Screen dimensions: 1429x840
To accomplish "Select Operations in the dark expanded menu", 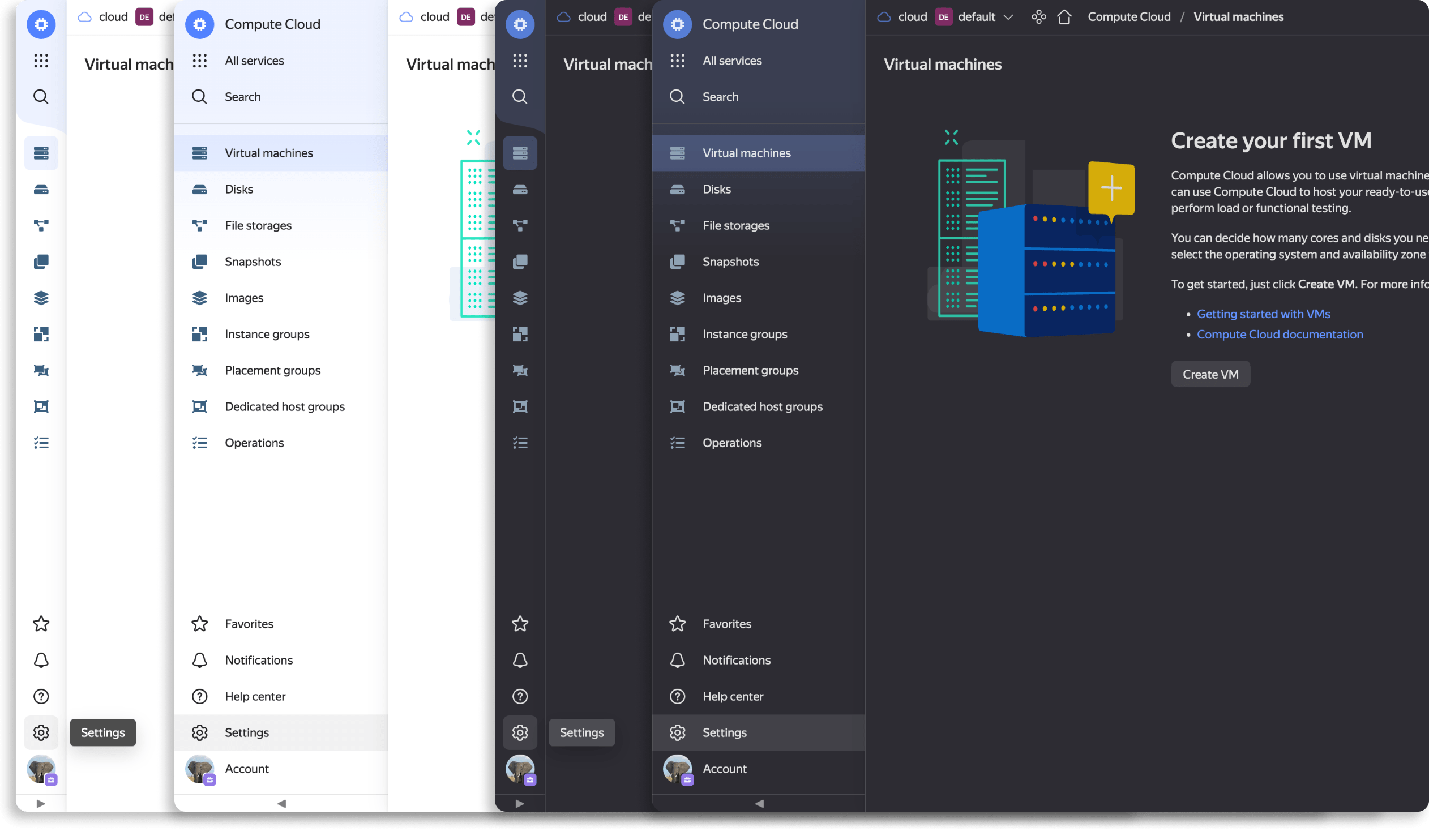I will click(731, 443).
